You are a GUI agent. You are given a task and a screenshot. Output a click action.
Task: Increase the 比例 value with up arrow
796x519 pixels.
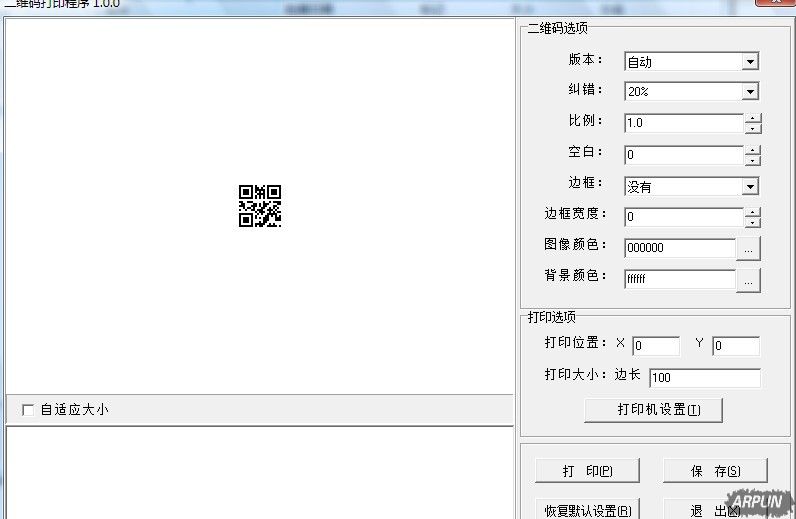click(x=753, y=118)
